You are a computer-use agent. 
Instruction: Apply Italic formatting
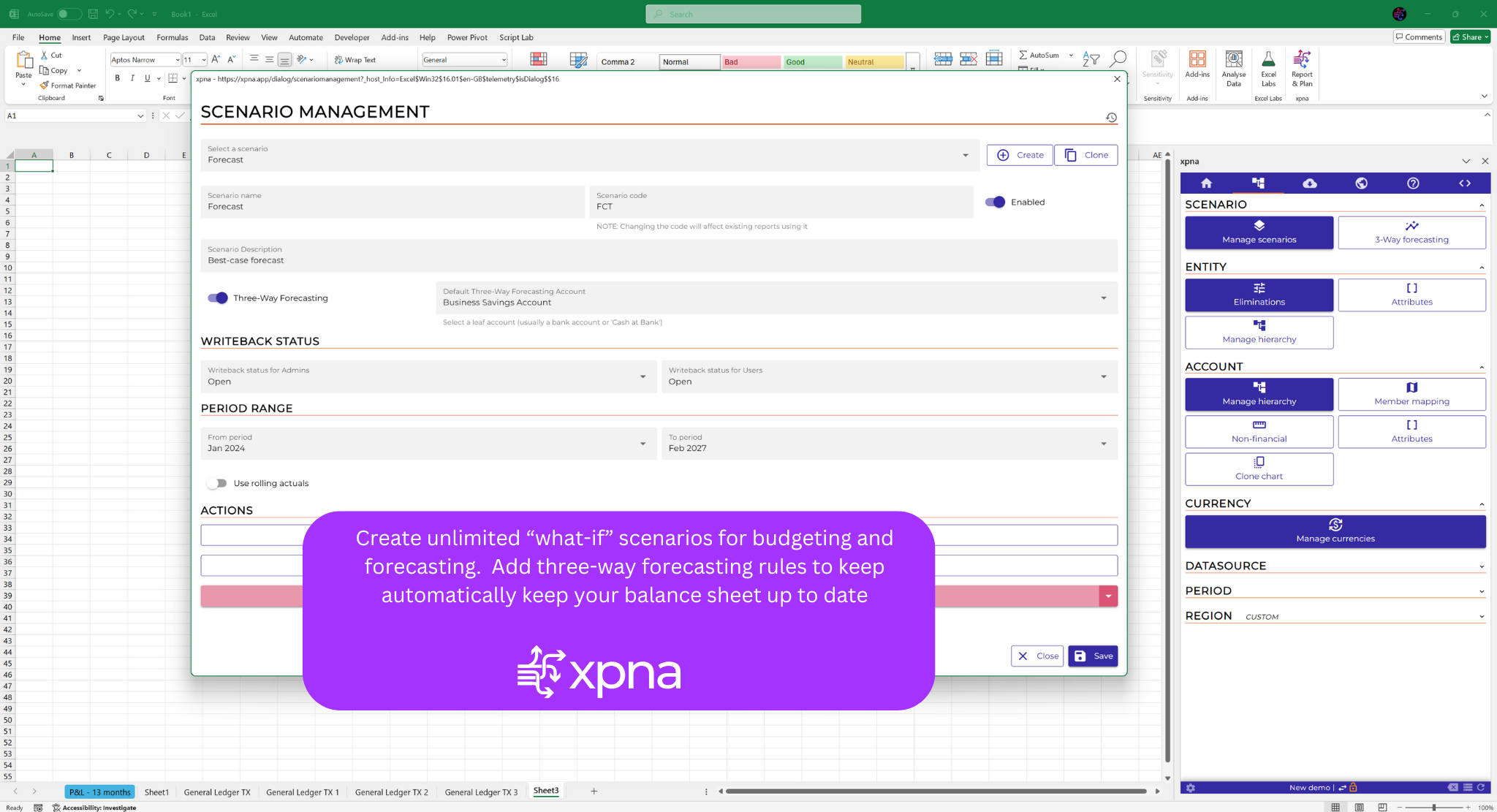click(132, 78)
